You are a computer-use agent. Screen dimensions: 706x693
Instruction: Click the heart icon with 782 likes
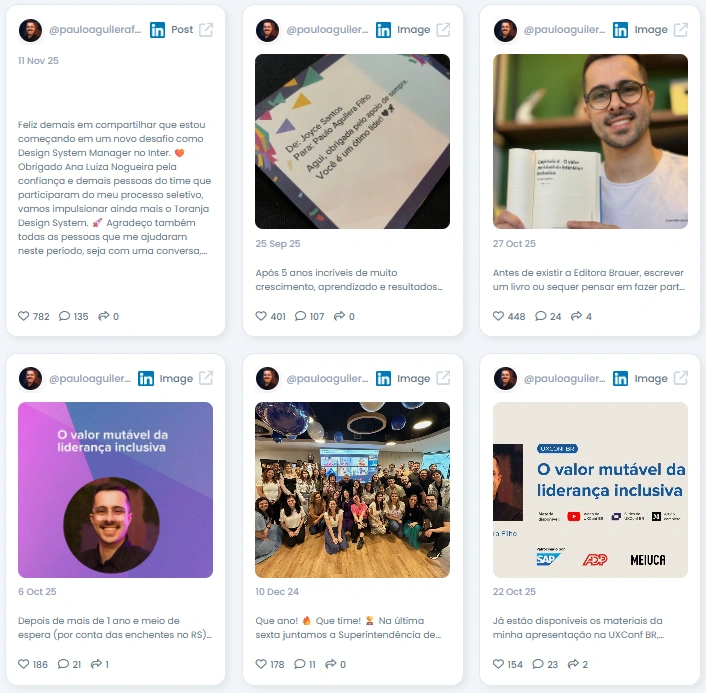point(23,316)
